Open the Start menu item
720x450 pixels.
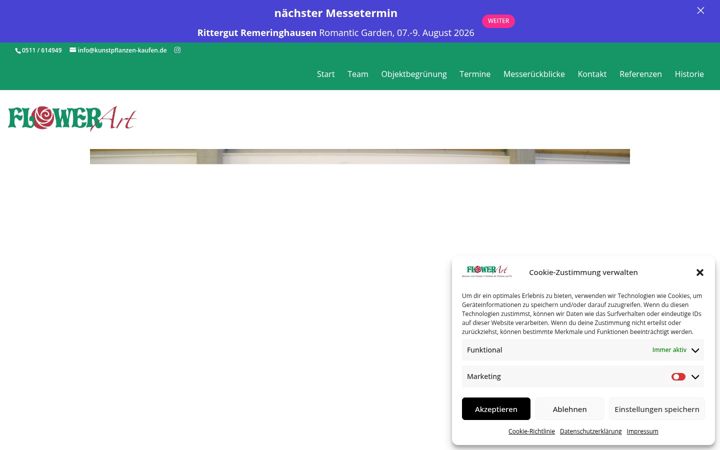326,74
